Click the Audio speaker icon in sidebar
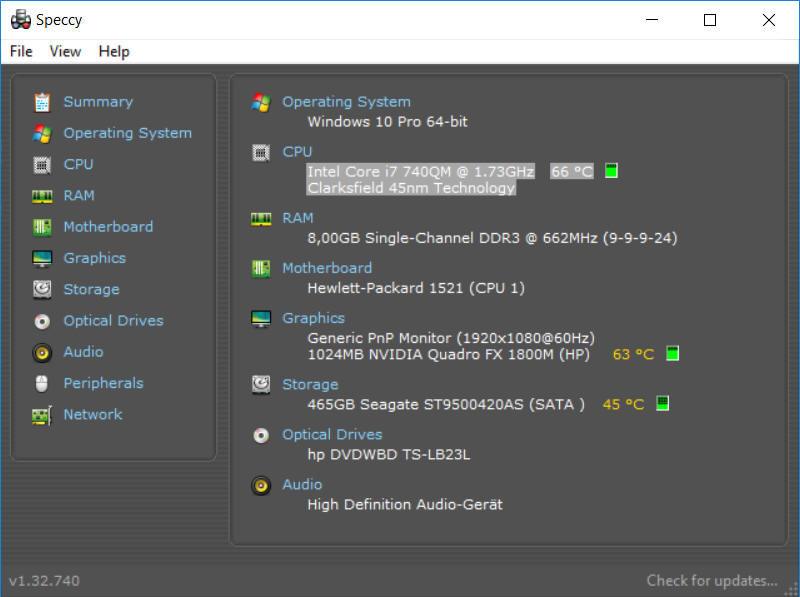The width and height of the screenshot is (800, 597). click(42, 352)
